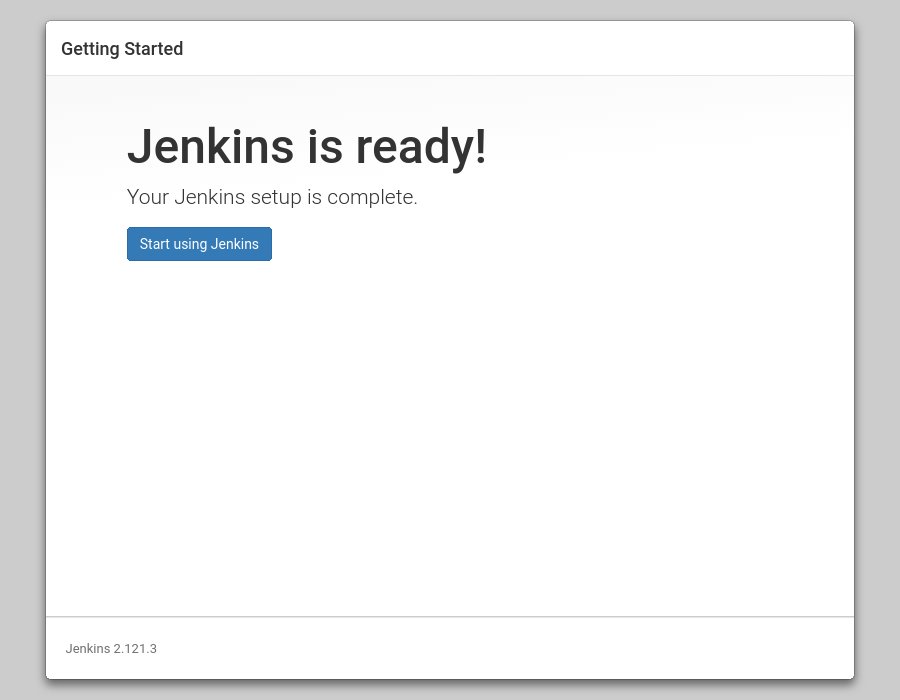
Task: Select the Getting Started header title
Action: click(122, 49)
